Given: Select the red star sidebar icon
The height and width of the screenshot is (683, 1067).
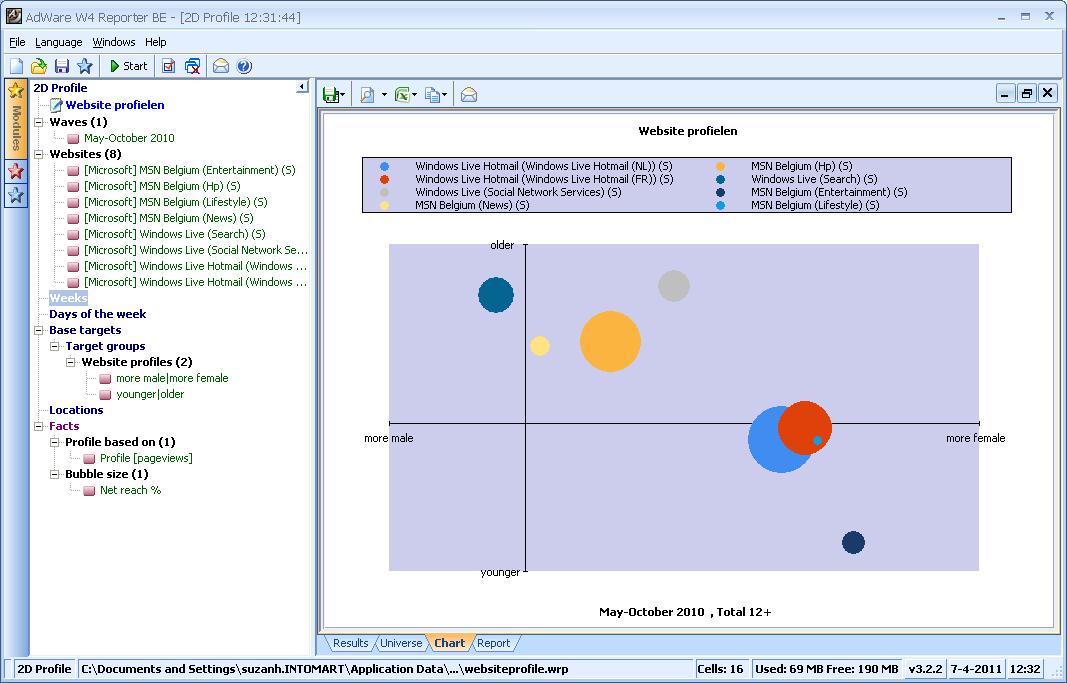Looking at the screenshot, I should point(16,171).
